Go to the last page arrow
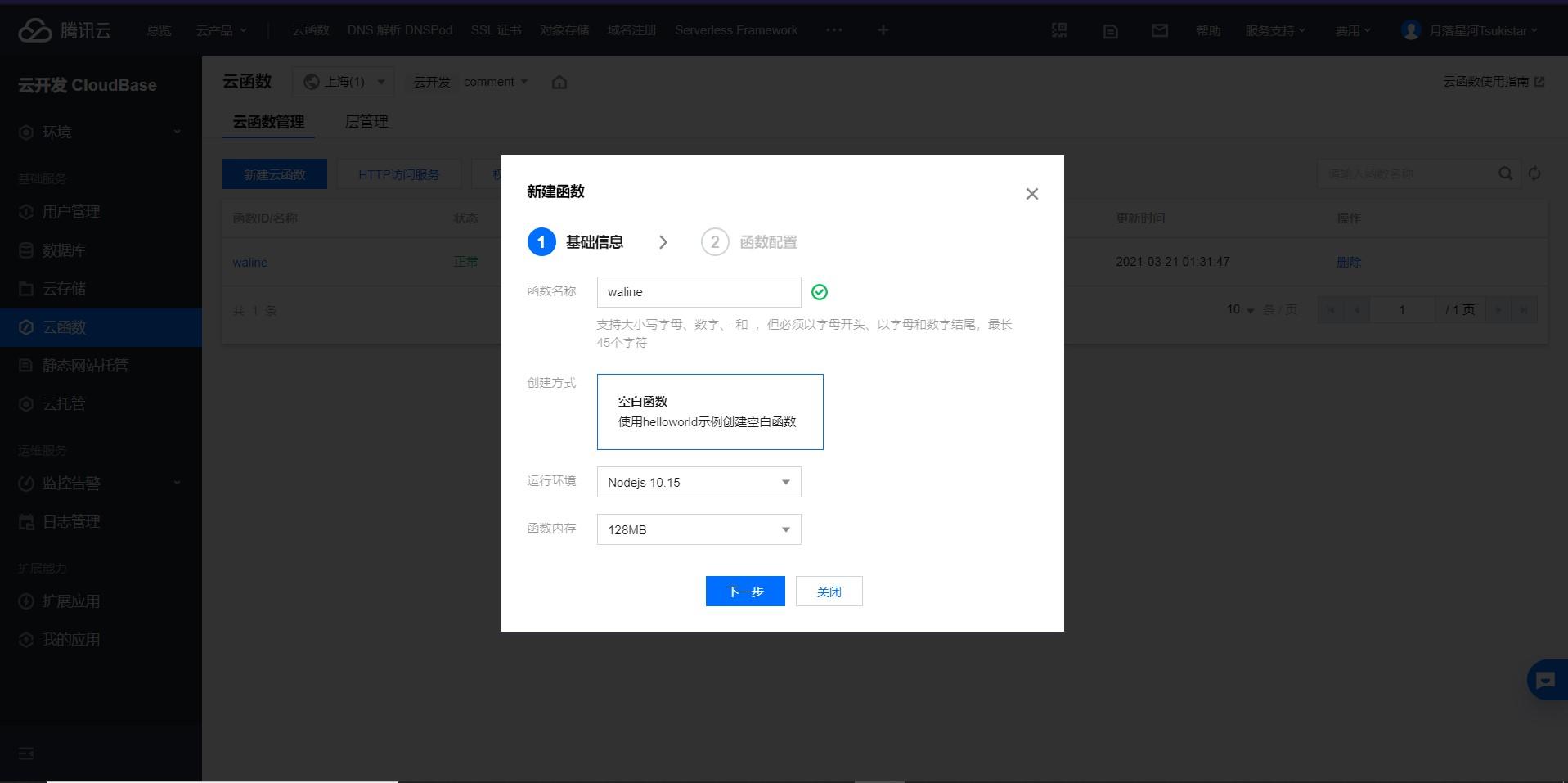 pyautogui.click(x=1524, y=310)
